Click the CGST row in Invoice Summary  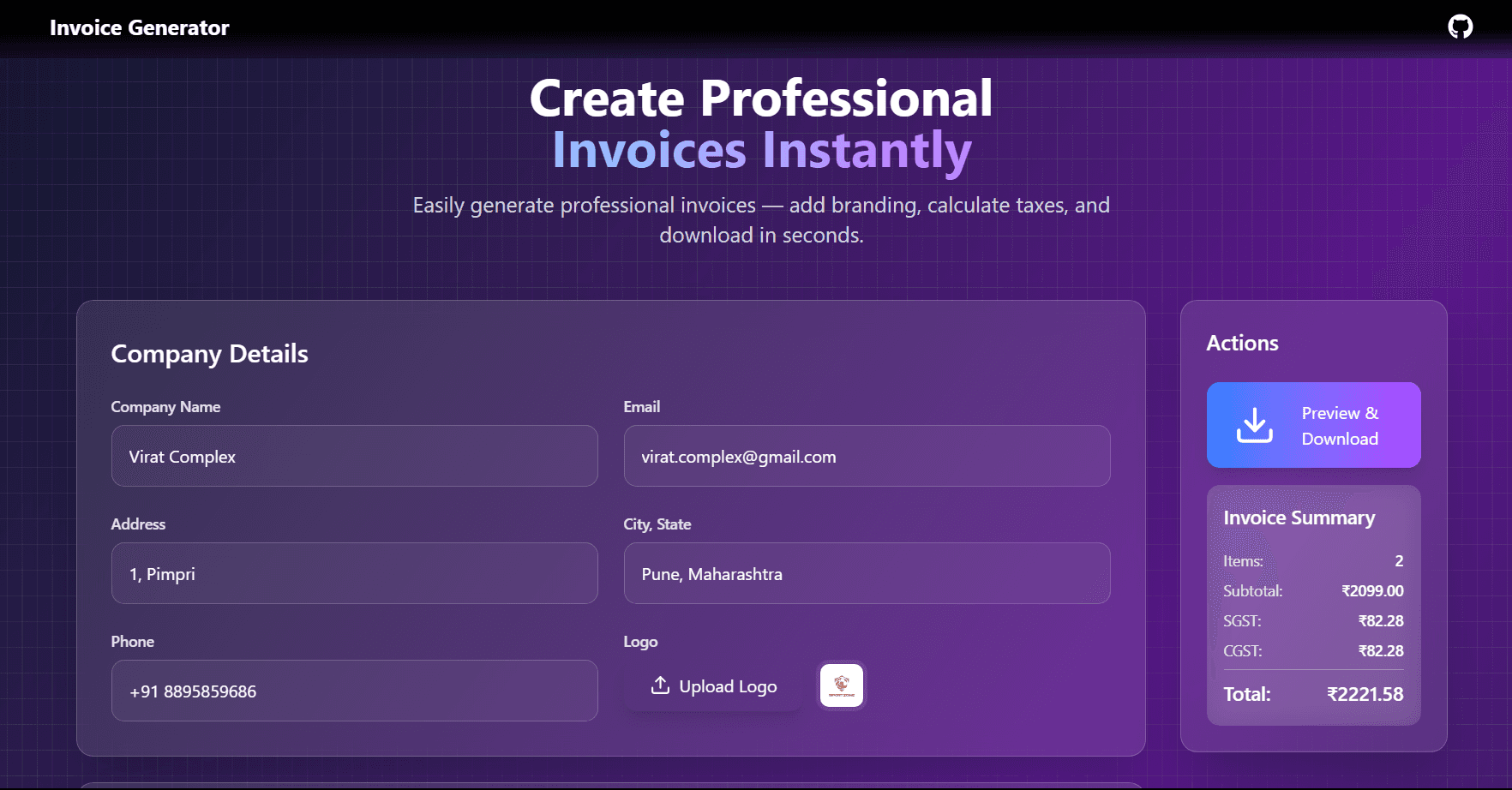(1311, 650)
